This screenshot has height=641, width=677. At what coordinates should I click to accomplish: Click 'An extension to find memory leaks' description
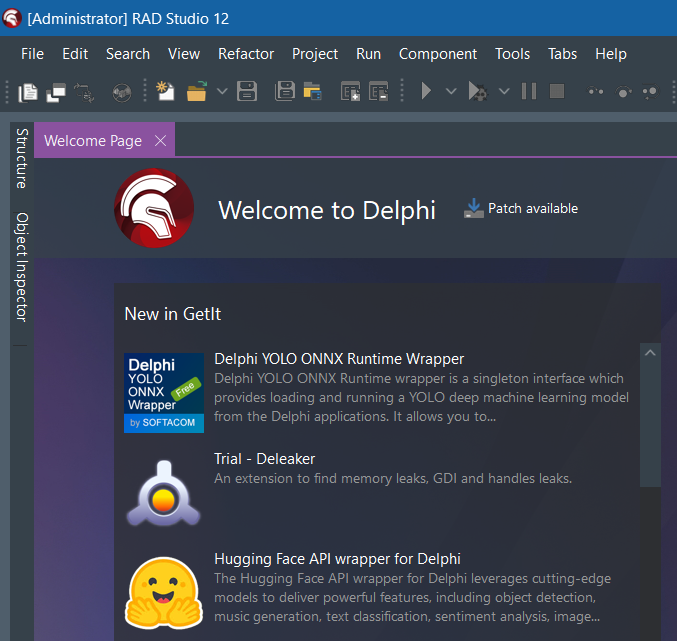tap(393, 478)
